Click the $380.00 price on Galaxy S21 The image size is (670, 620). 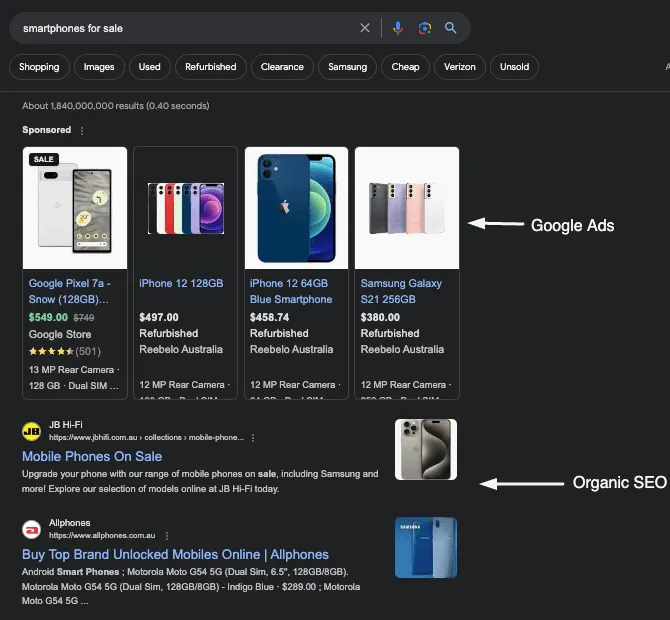pyautogui.click(x=380, y=317)
